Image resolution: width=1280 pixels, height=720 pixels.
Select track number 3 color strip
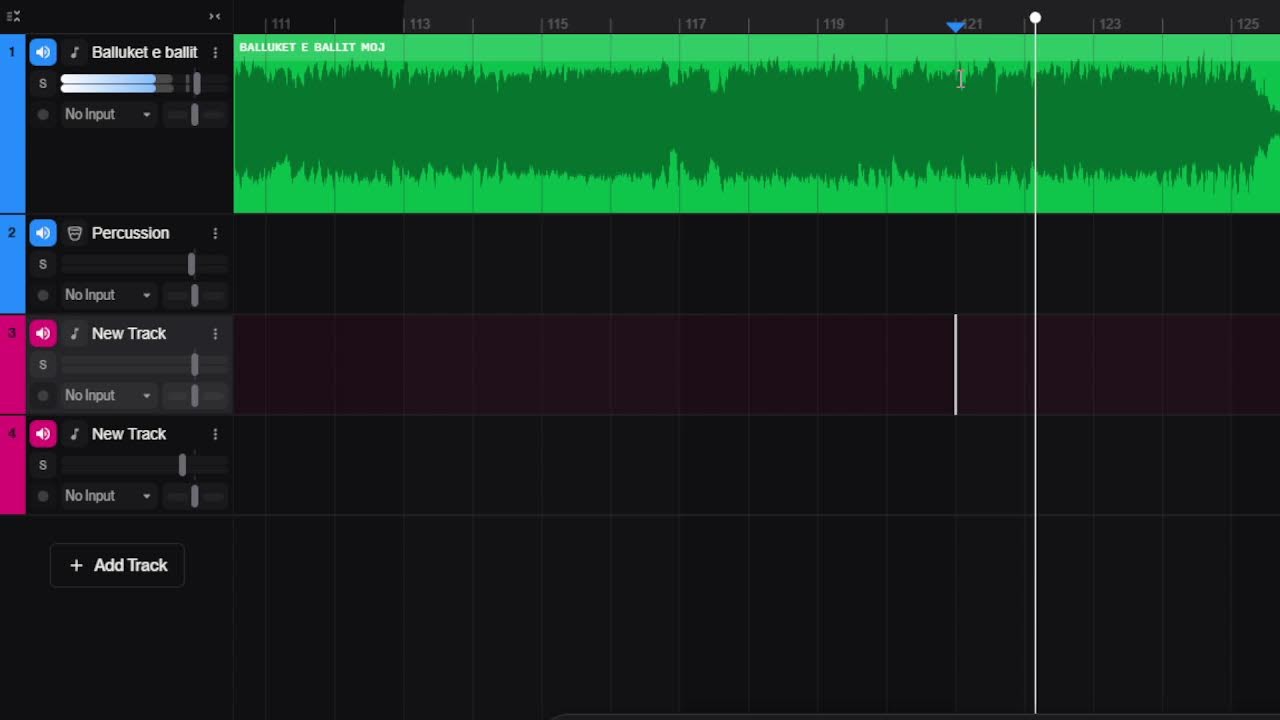(12, 364)
